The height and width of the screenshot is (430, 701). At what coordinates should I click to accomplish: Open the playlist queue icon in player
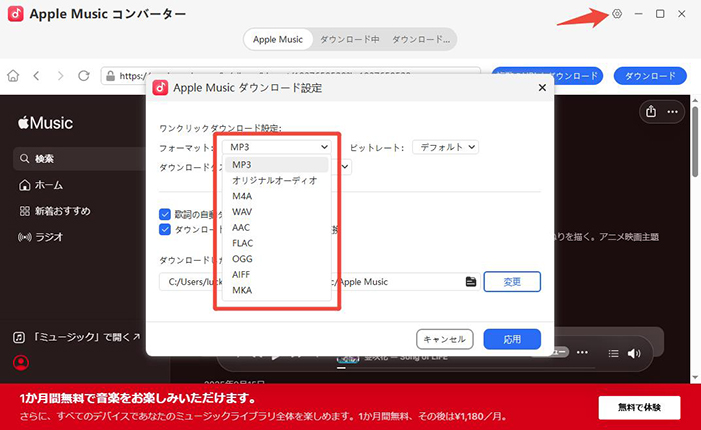click(x=613, y=354)
